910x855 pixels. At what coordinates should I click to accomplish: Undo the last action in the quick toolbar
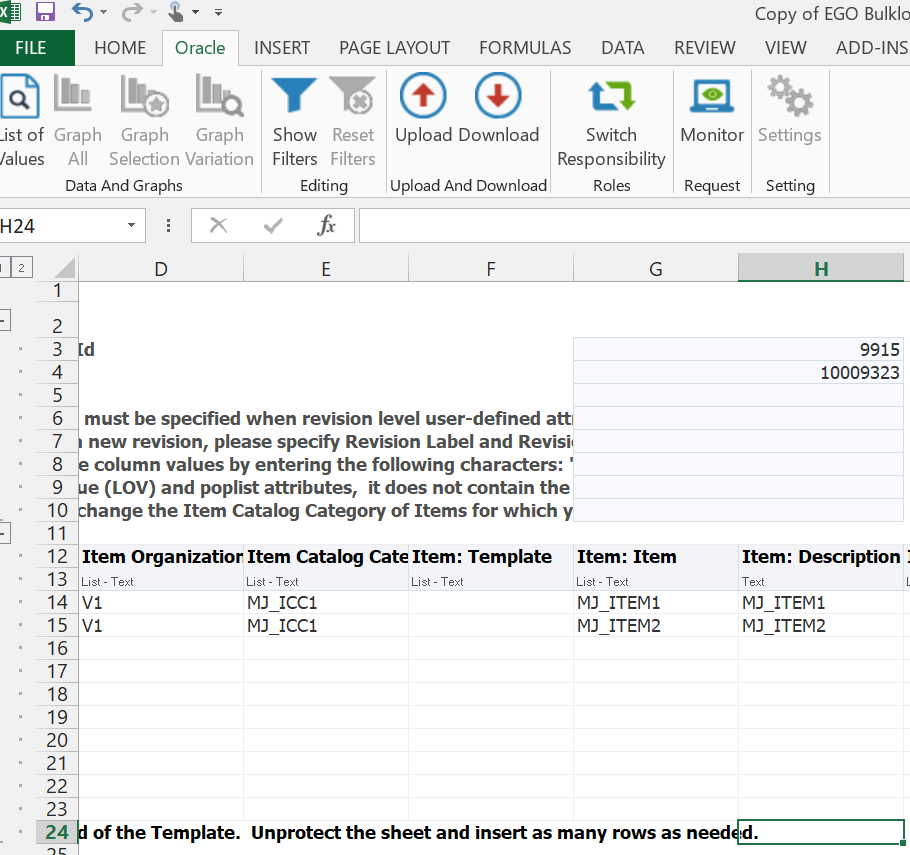(82, 13)
